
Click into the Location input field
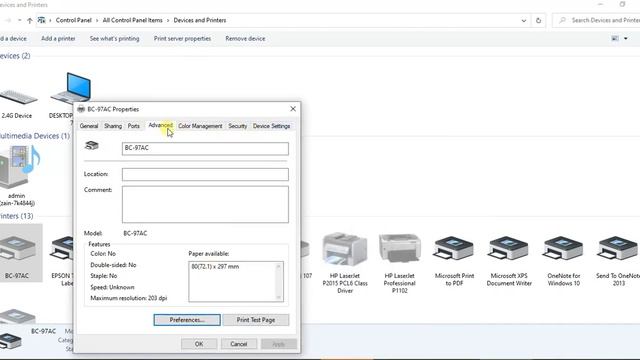[x=205, y=174]
